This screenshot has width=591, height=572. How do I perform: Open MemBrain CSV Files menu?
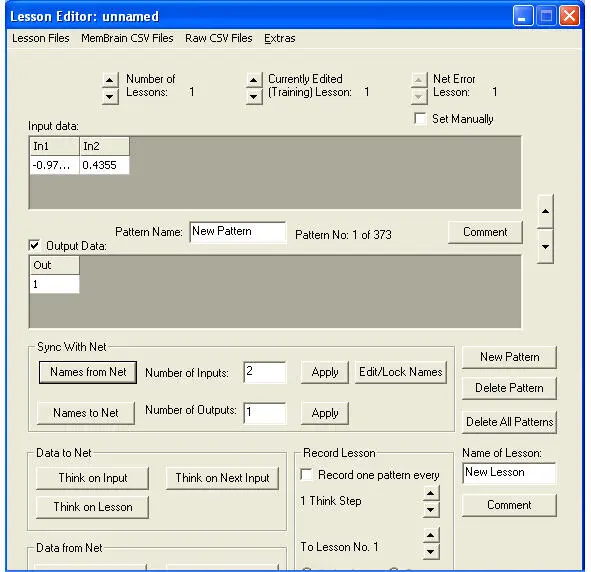[x=127, y=38]
